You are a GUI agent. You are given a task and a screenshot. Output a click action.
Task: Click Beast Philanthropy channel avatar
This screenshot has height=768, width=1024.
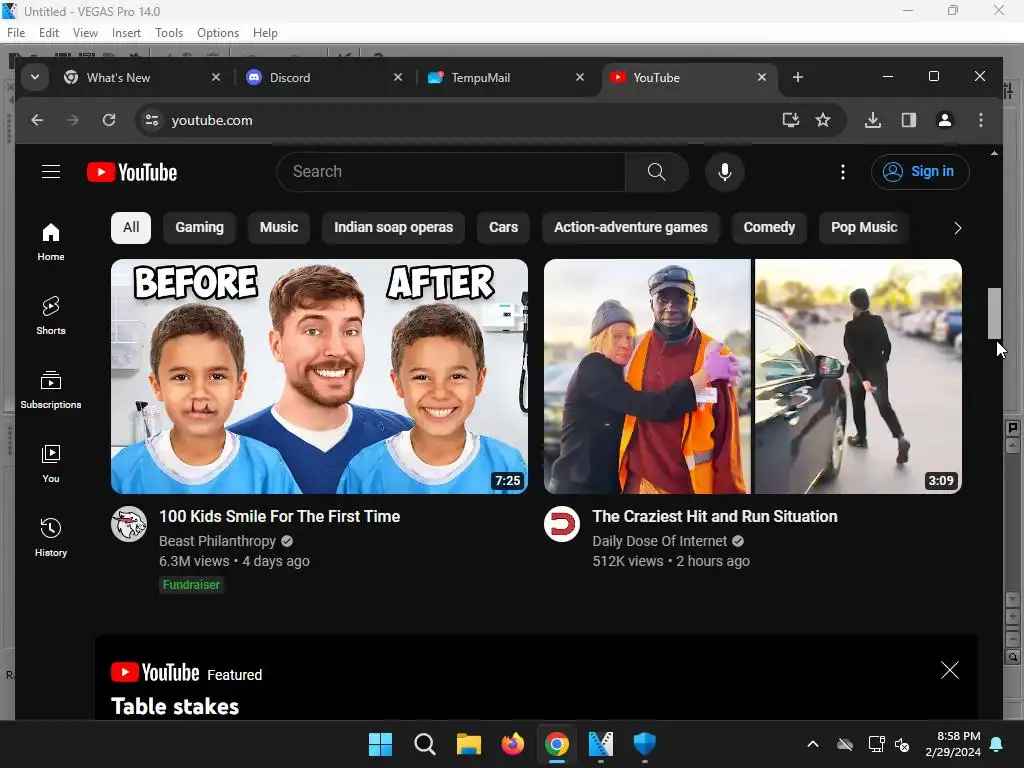coord(129,524)
